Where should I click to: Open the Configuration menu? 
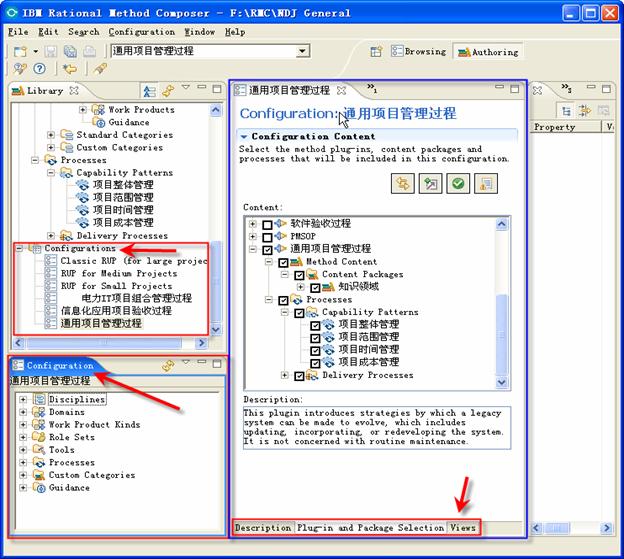pos(142,32)
